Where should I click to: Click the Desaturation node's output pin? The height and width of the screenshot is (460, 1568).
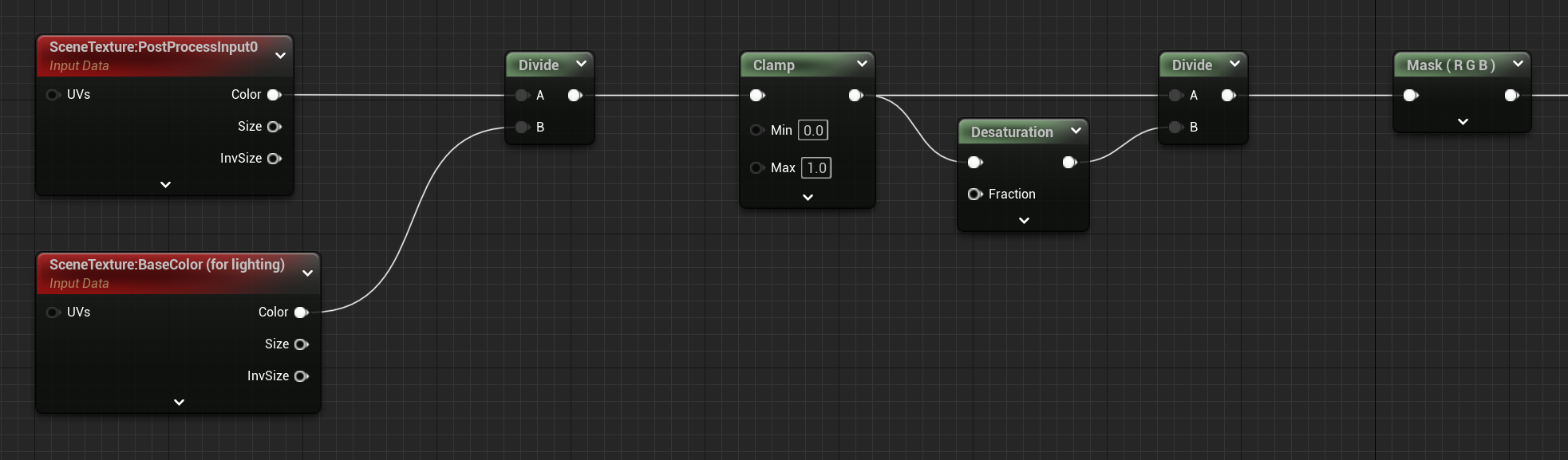click(1070, 163)
